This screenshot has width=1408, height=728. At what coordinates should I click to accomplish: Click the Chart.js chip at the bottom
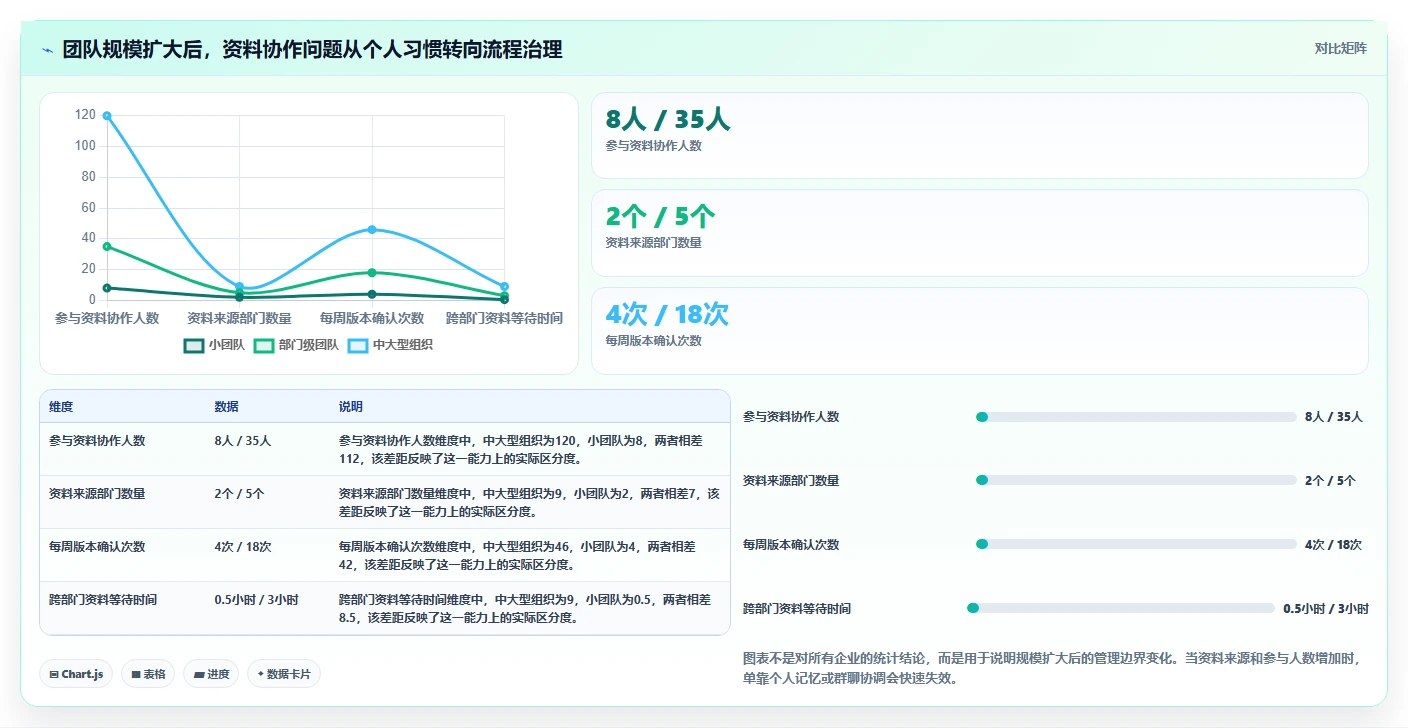[x=77, y=674]
